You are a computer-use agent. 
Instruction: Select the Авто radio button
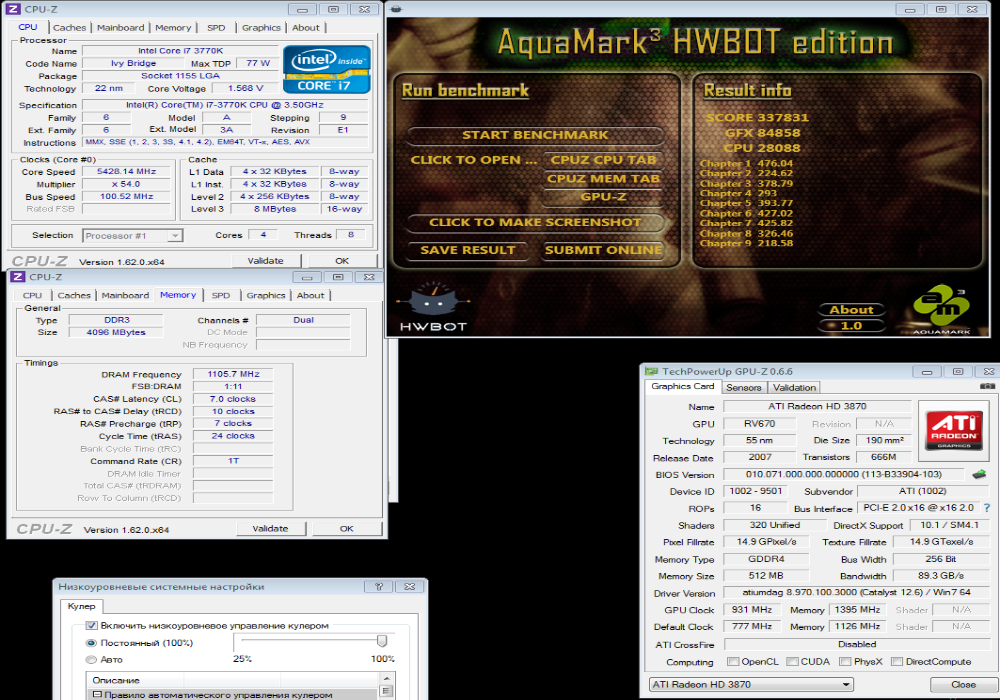[91, 660]
